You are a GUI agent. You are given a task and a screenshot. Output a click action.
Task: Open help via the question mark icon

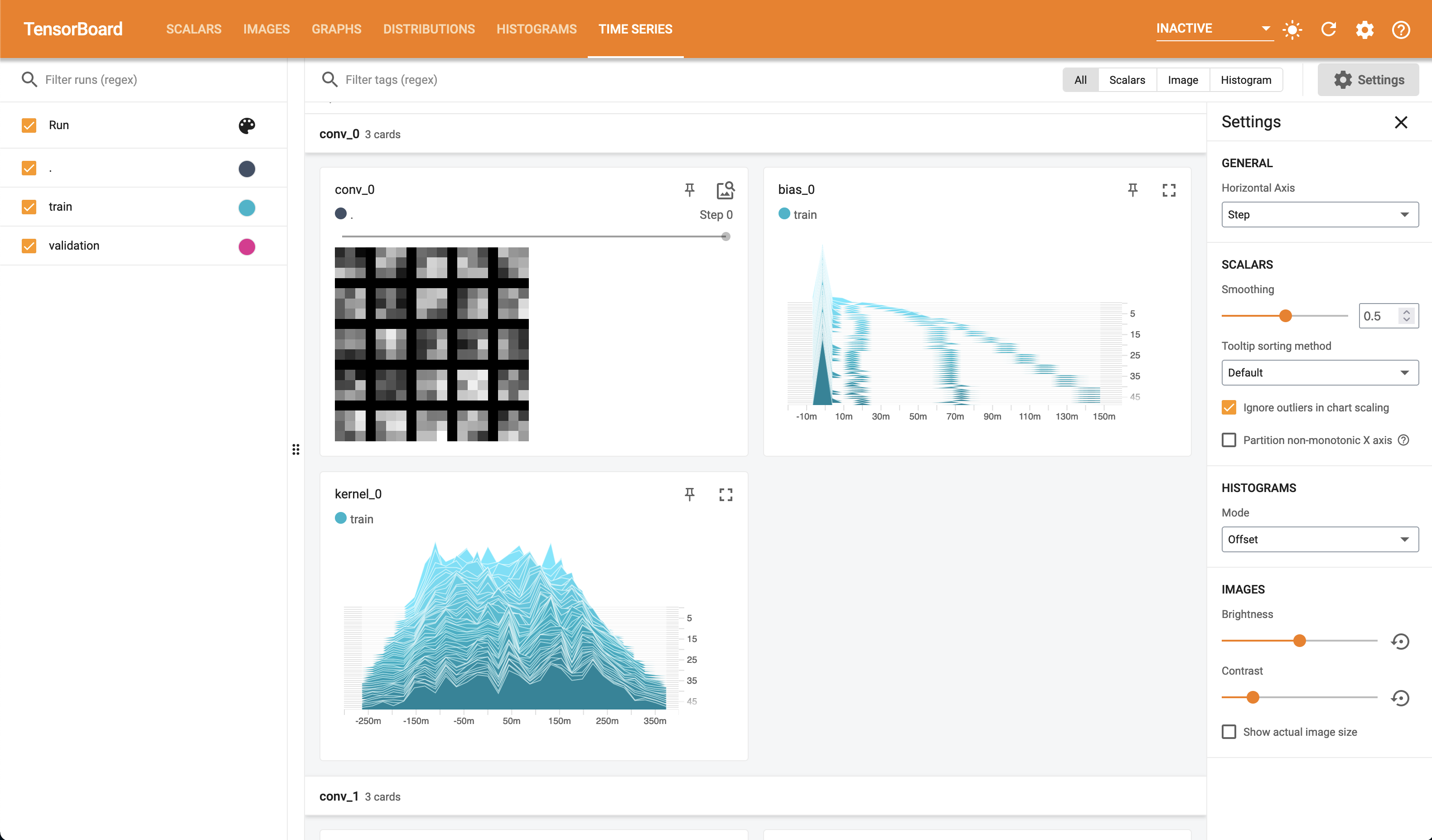pos(1401,29)
